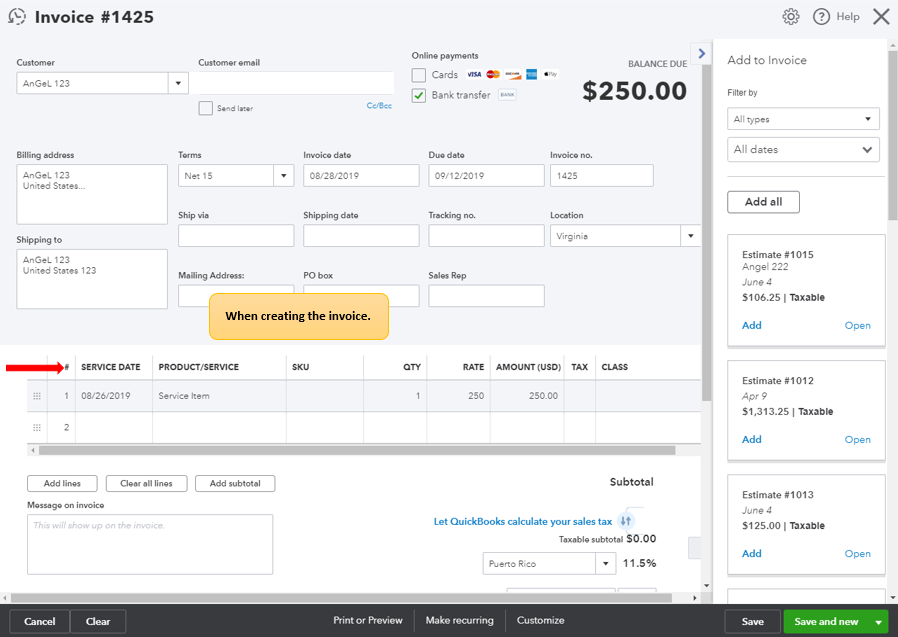Click the sales tax swap arrows icon
898x637 pixels.
click(x=626, y=521)
